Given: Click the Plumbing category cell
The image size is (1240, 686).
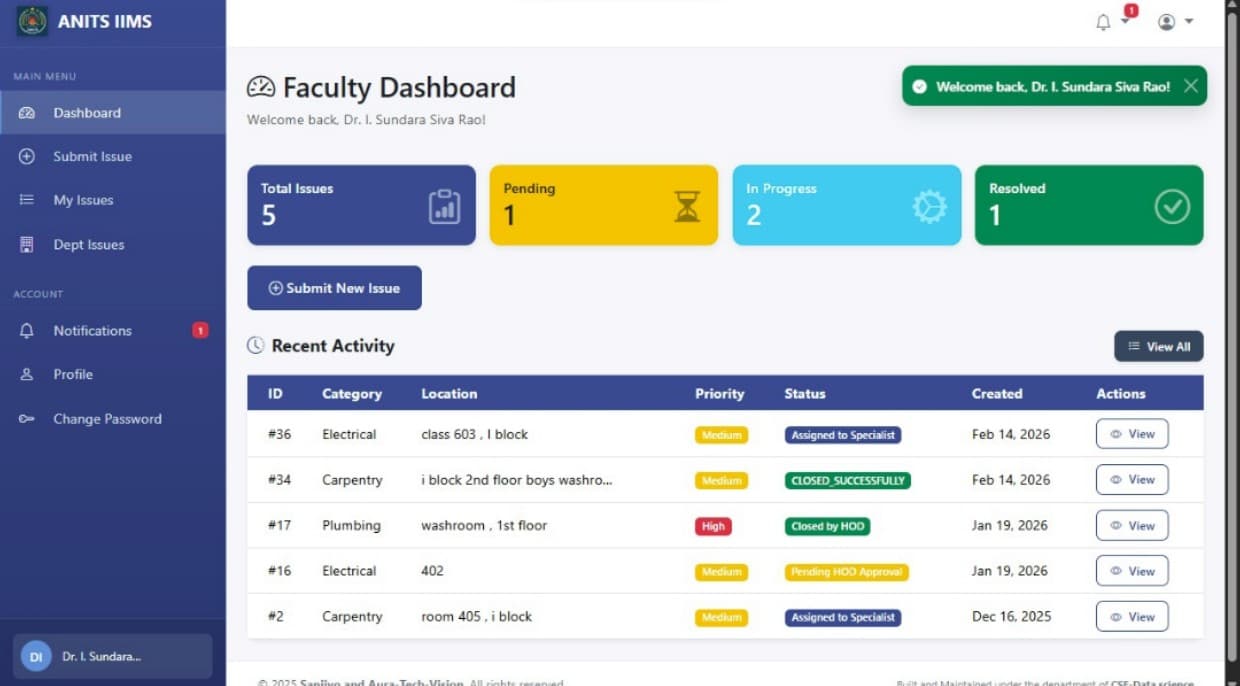Looking at the screenshot, I should click(x=351, y=525).
